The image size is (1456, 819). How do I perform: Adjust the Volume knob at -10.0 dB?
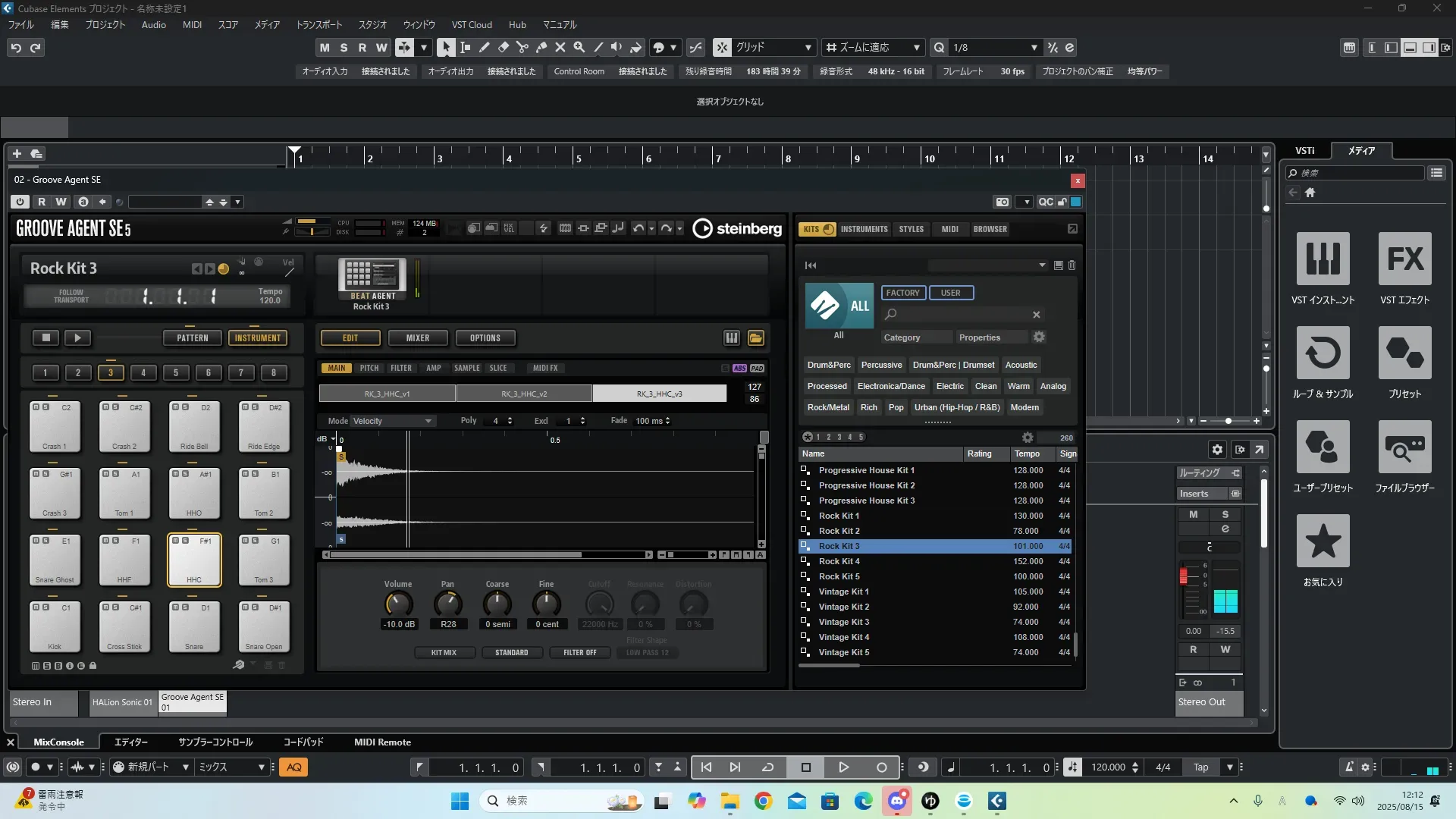pos(398,604)
